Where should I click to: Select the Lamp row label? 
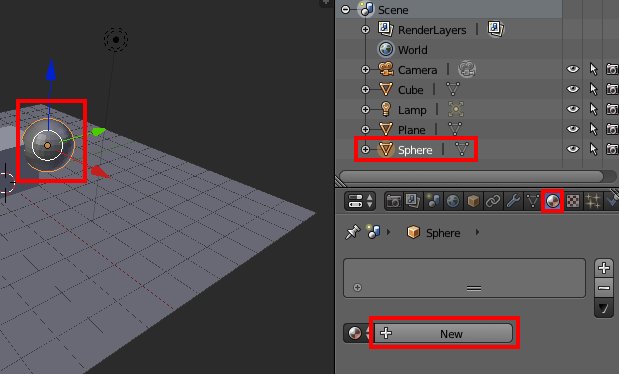click(x=412, y=110)
